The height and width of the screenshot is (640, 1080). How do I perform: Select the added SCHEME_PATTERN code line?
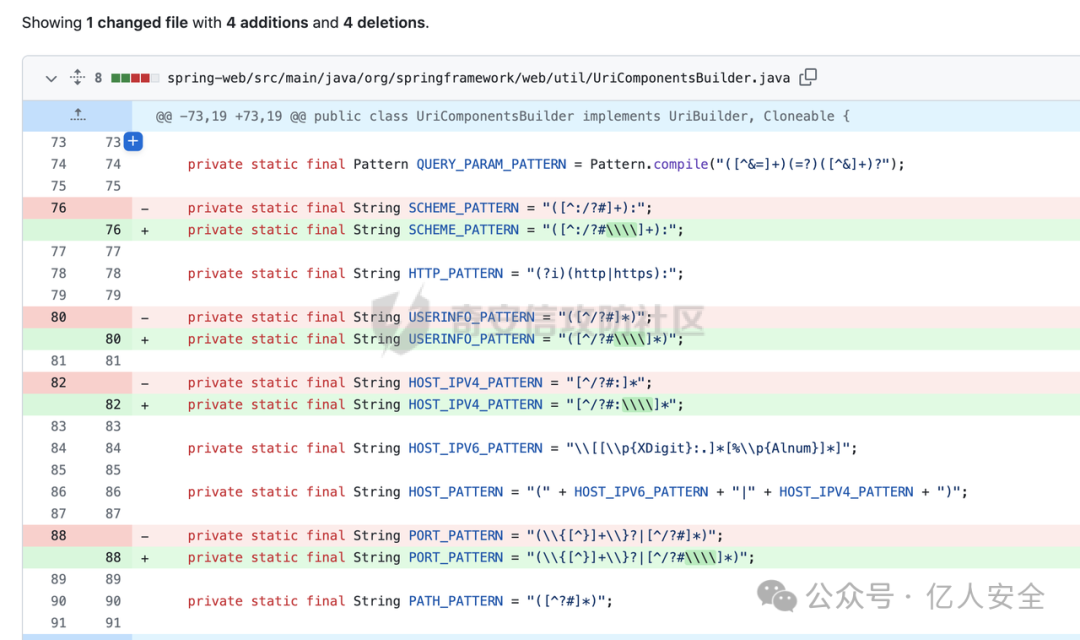[435, 229]
